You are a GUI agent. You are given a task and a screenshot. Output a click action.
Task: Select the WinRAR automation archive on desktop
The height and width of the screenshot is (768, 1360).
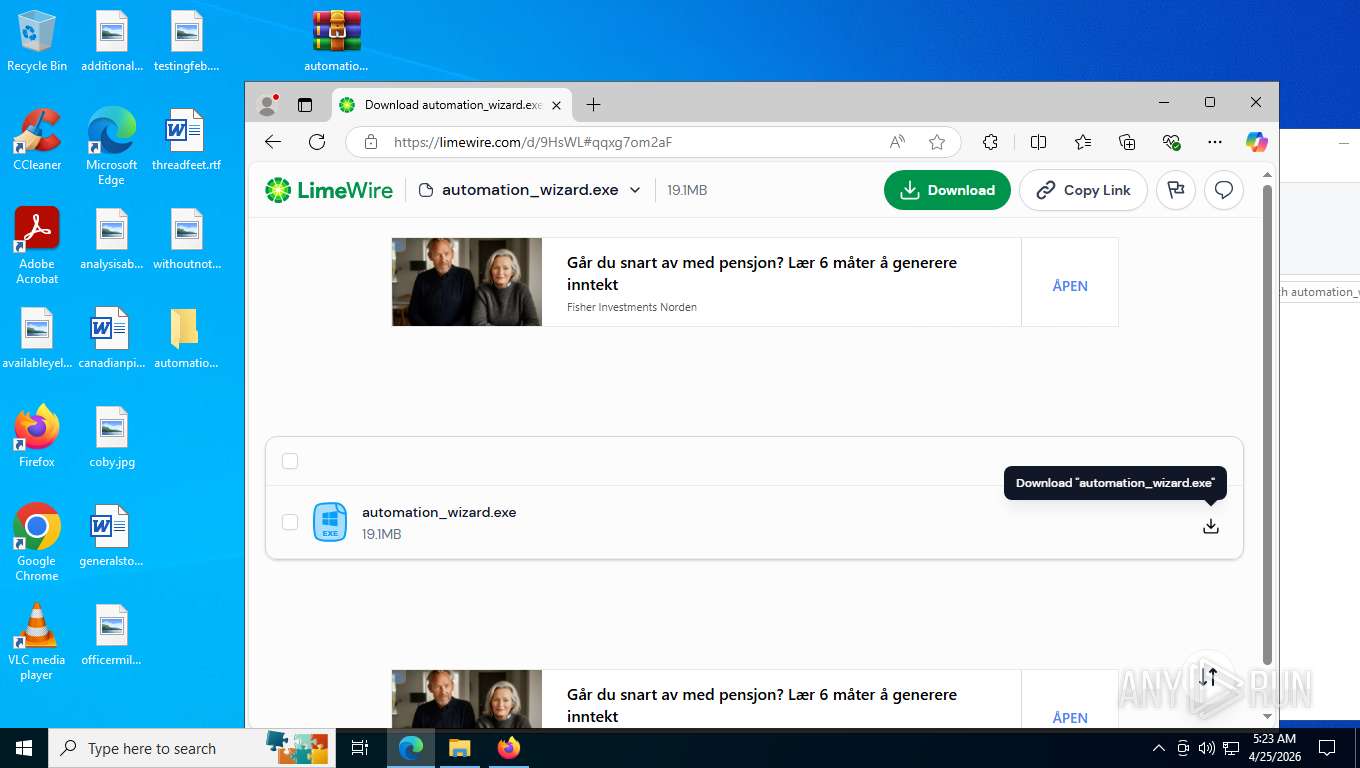(336, 41)
